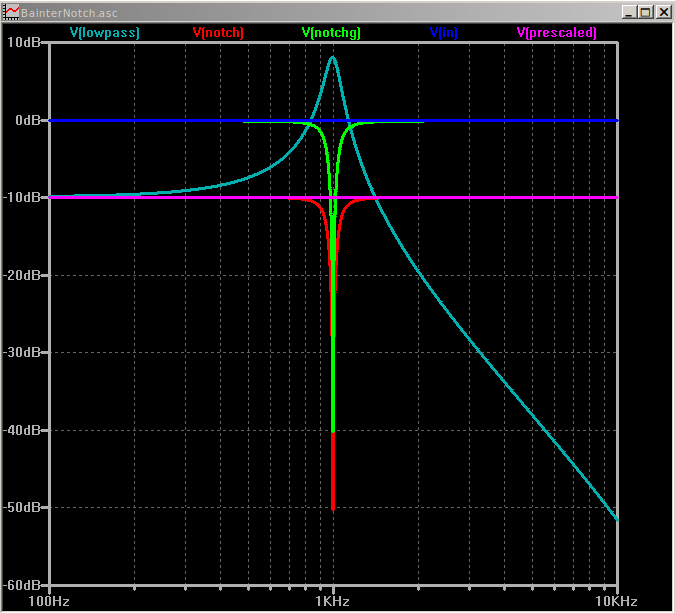Click the 10KHz frequency axis label
This screenshot has height=613, width=675.
[616, 601]
